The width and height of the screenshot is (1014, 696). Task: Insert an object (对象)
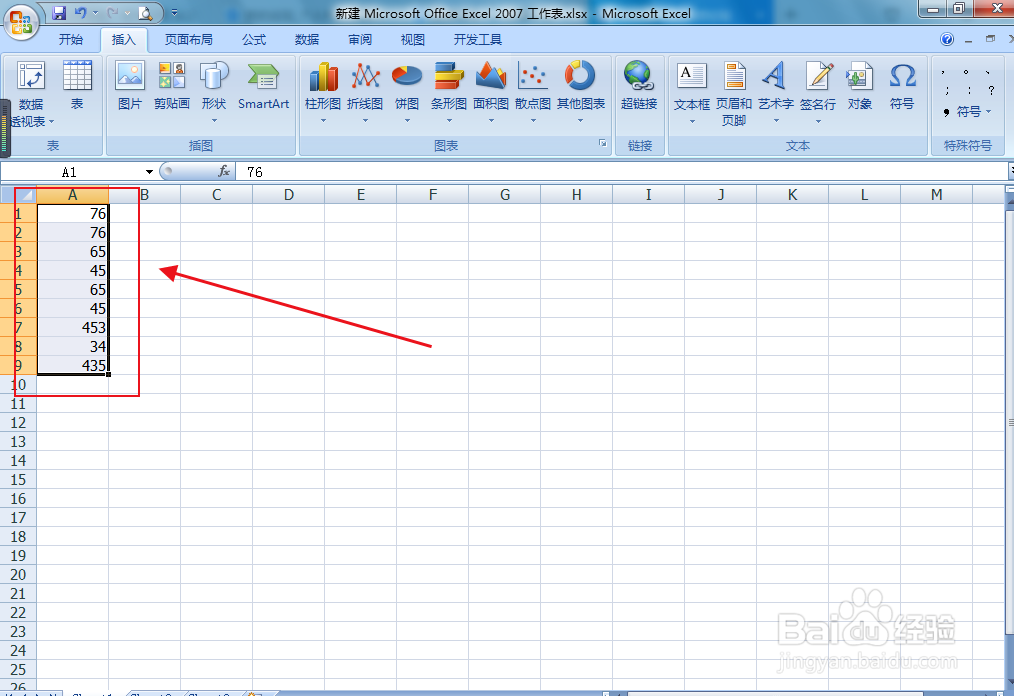859,85
